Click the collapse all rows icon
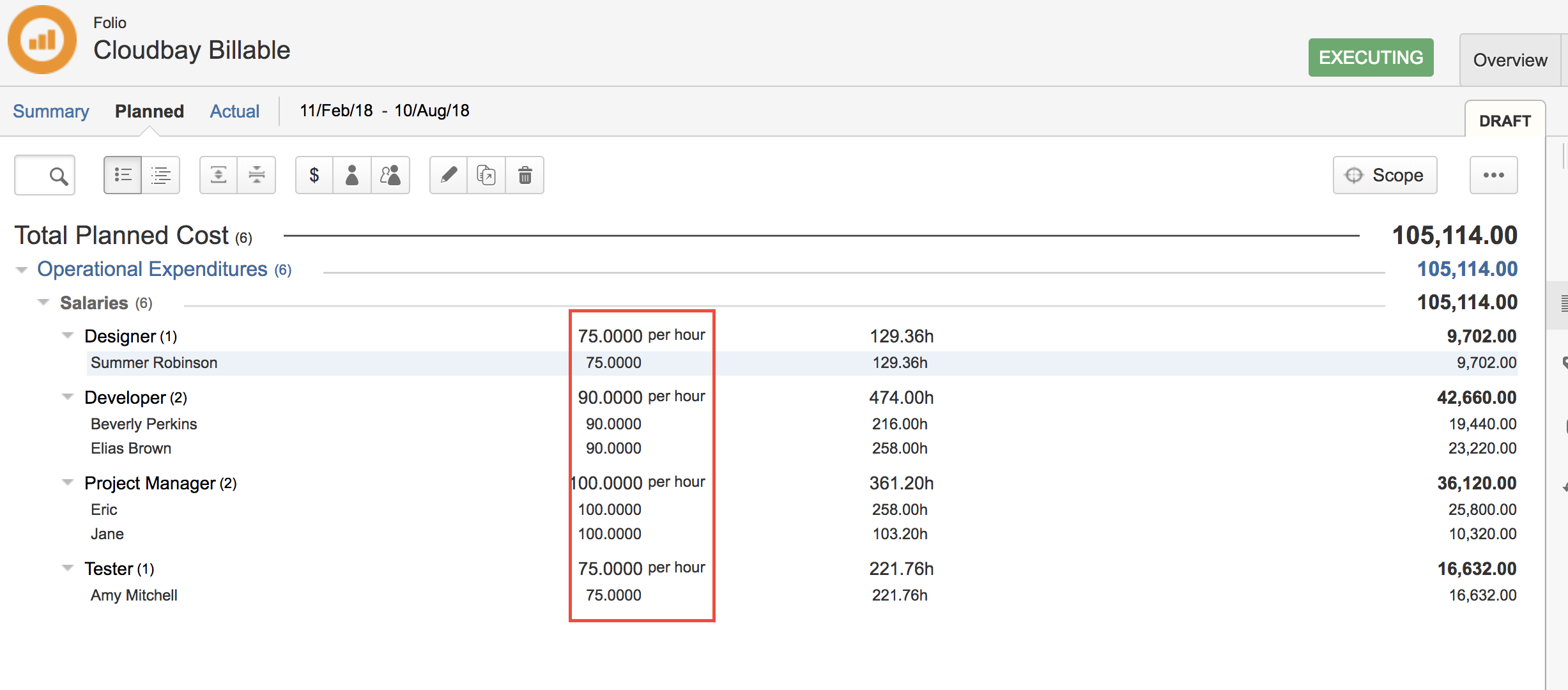The height and width of the screenshot is (690, 1568). (256, 175)
